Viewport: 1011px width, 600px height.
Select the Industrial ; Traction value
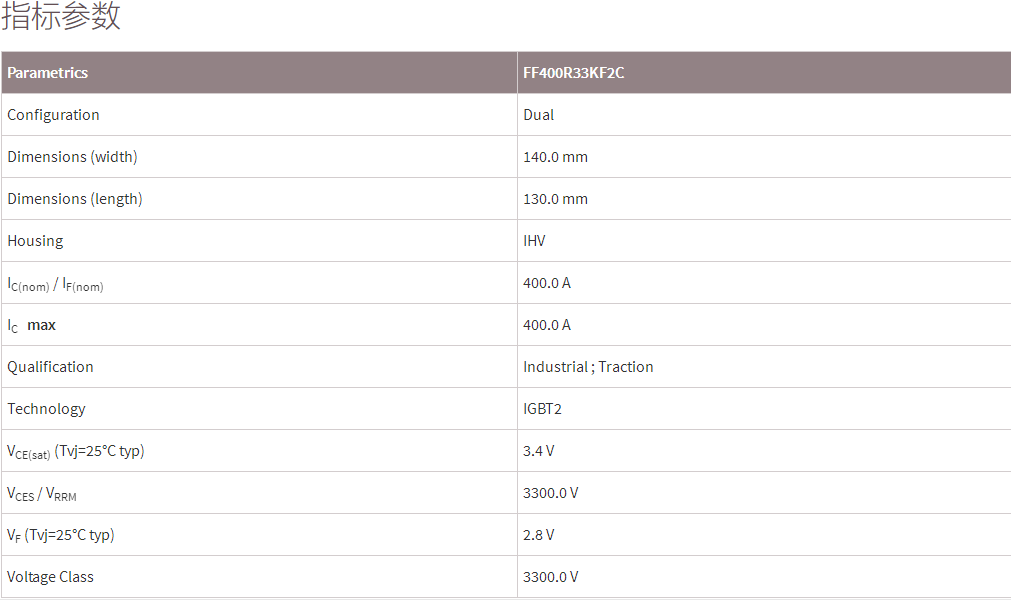point(588,367)
